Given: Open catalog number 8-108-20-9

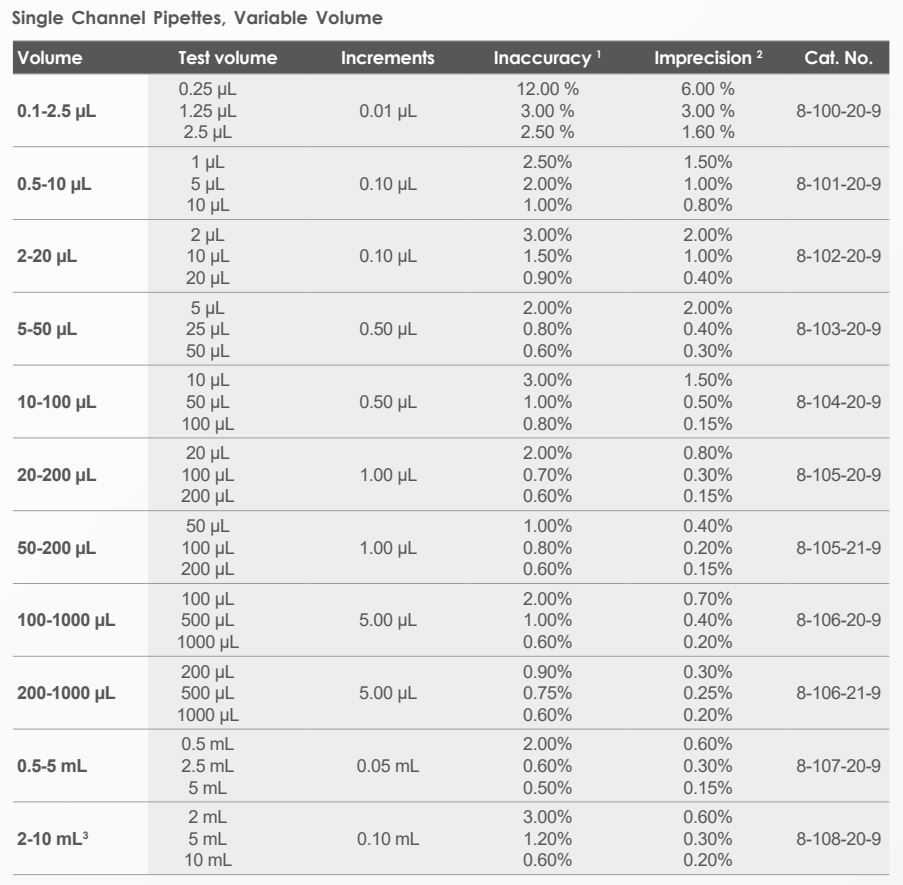Looking at the screenshot, I should 838,839.
